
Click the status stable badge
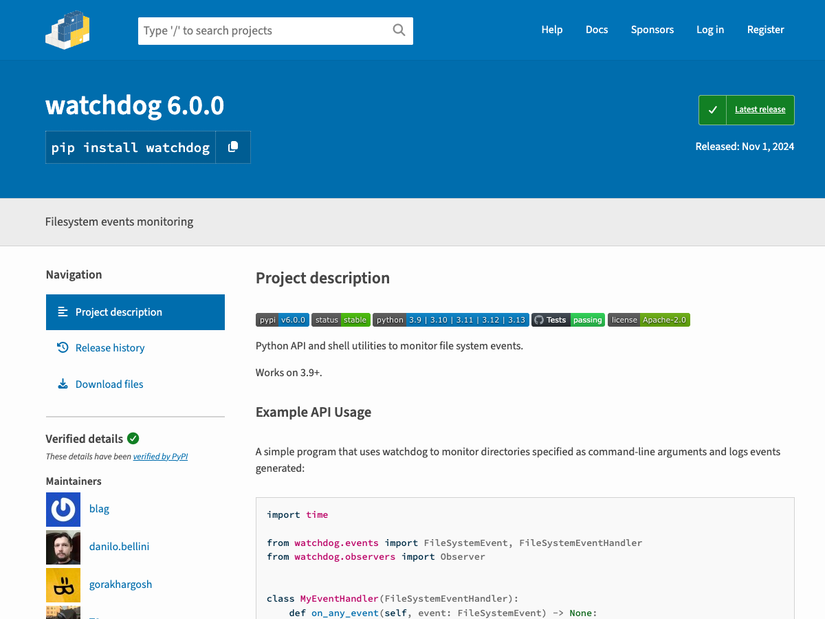pos(341,320)
